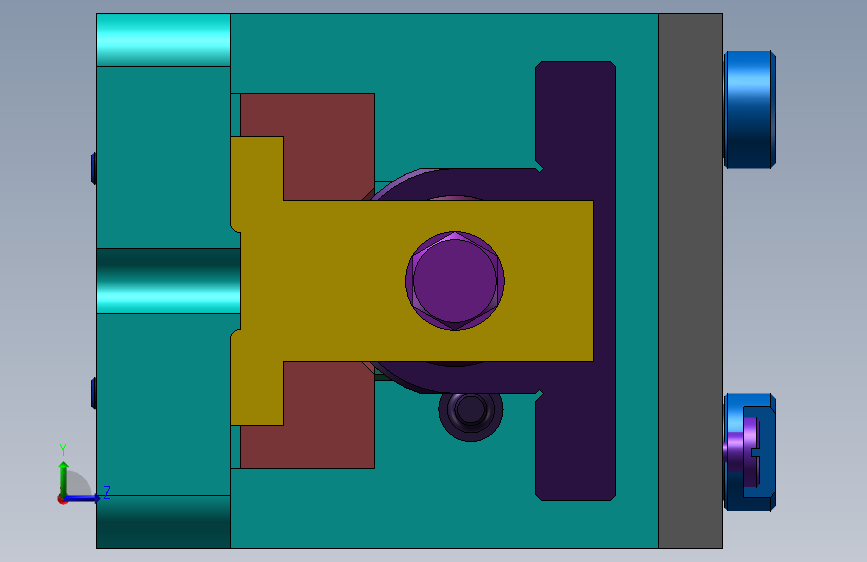Select the blue cylinder at upper right
Viewport: 867px width, 562px height.
point(749,110)
